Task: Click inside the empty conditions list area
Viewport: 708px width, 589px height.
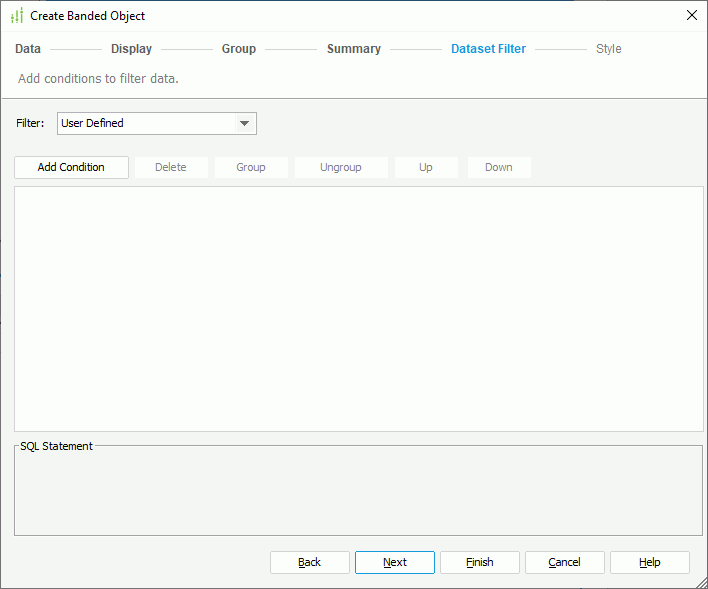Action: point(358,308)
